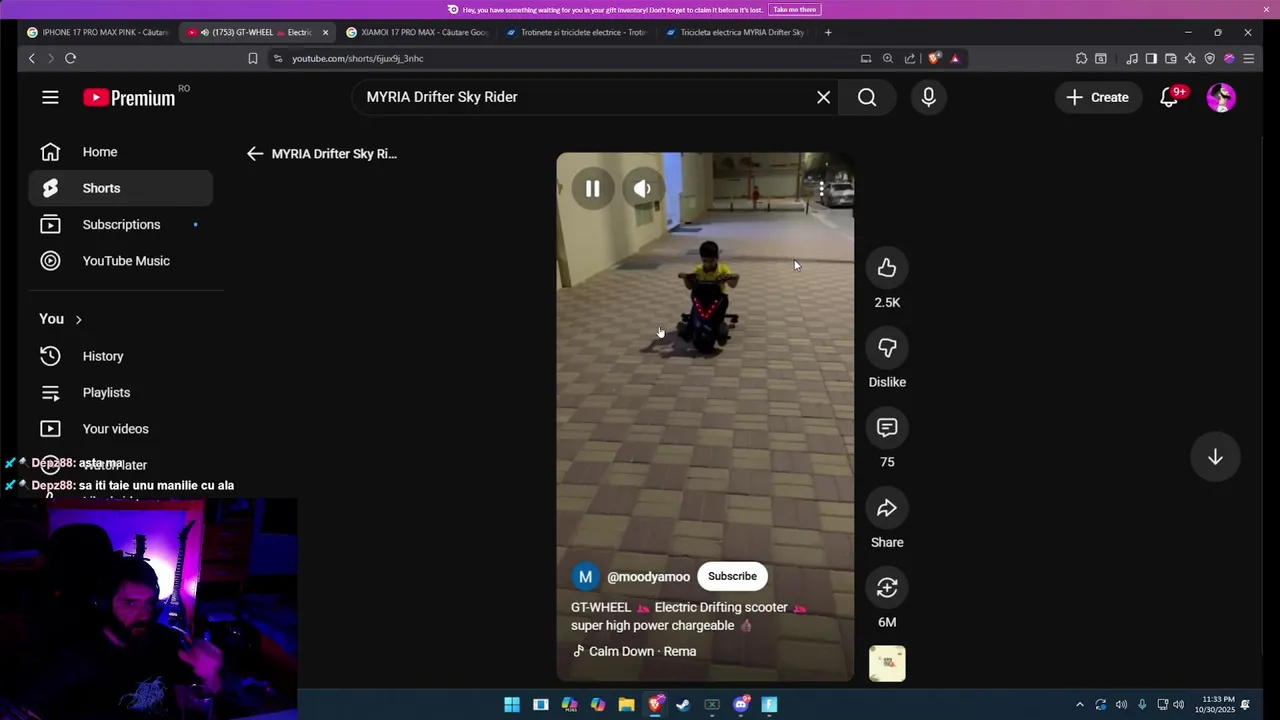Open Brave VPN shield icon

[1209, 58]
